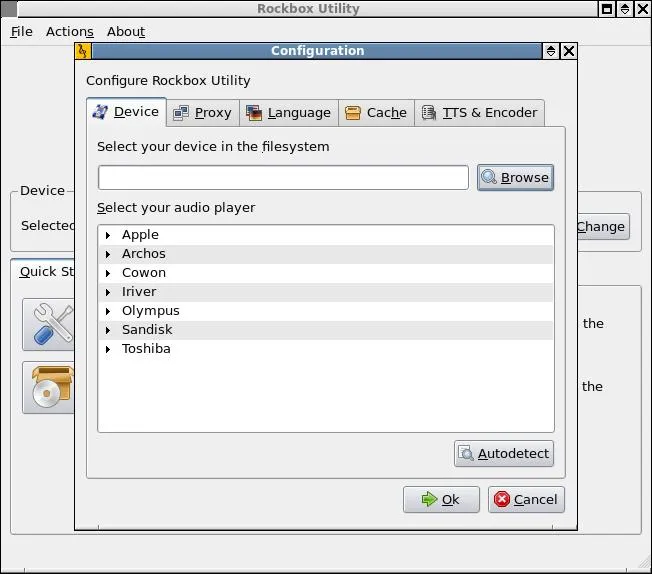
Task: Click the Rockbox Utility window shade button
Action: [625, 9]
